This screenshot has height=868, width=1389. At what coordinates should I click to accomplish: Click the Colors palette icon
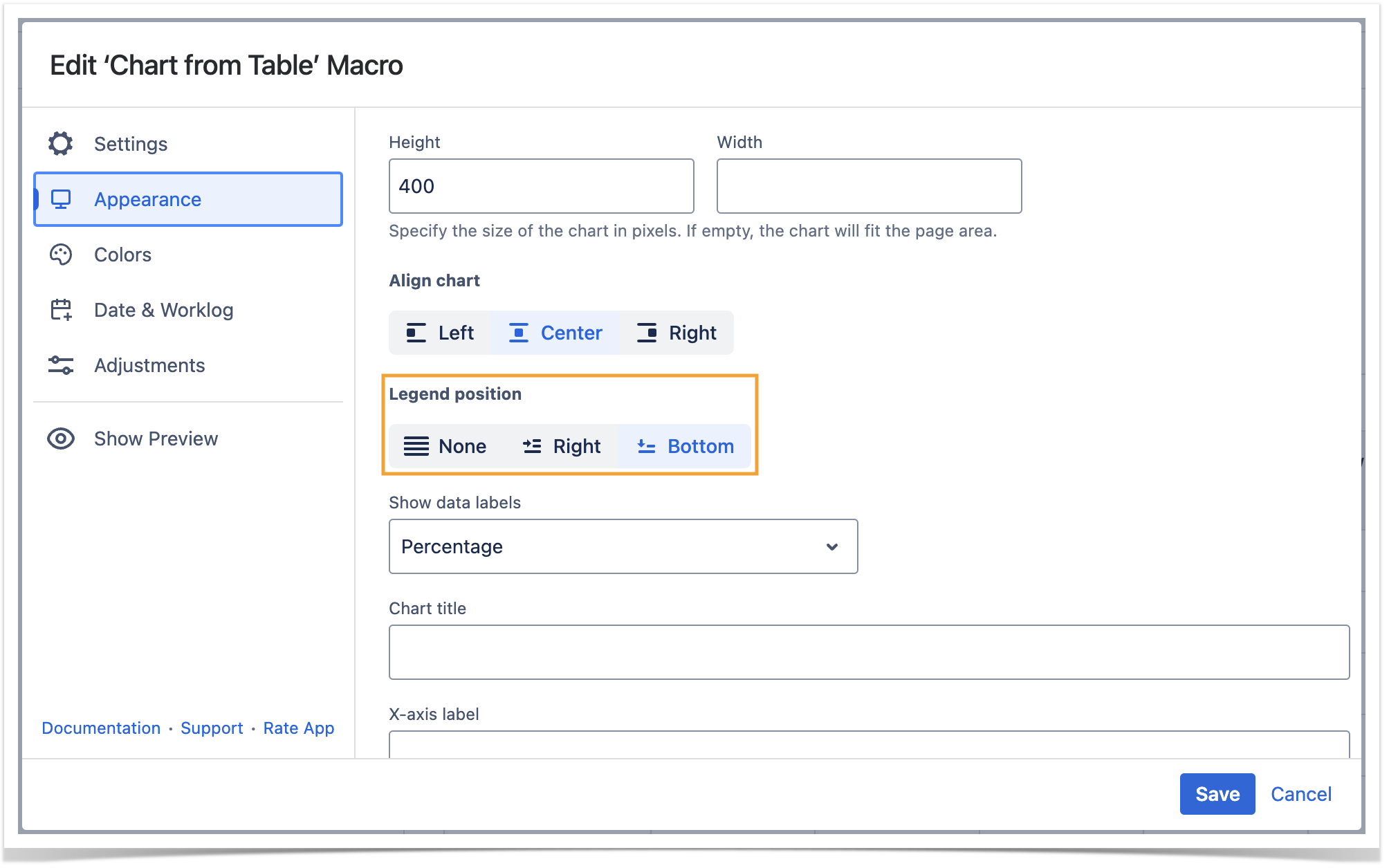point(61,255)
